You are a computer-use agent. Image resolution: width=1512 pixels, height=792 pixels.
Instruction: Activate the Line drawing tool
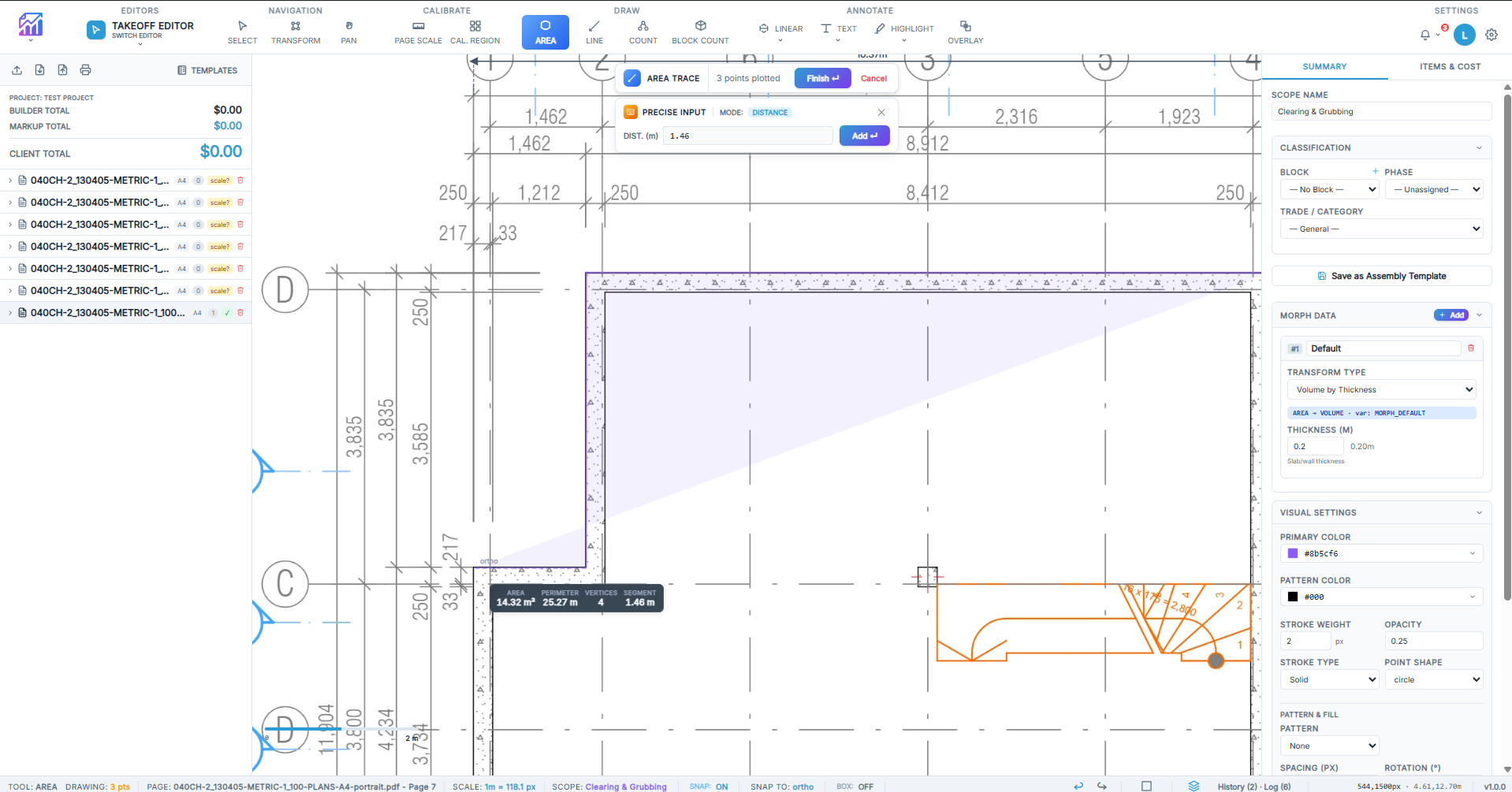coord(594,32)
